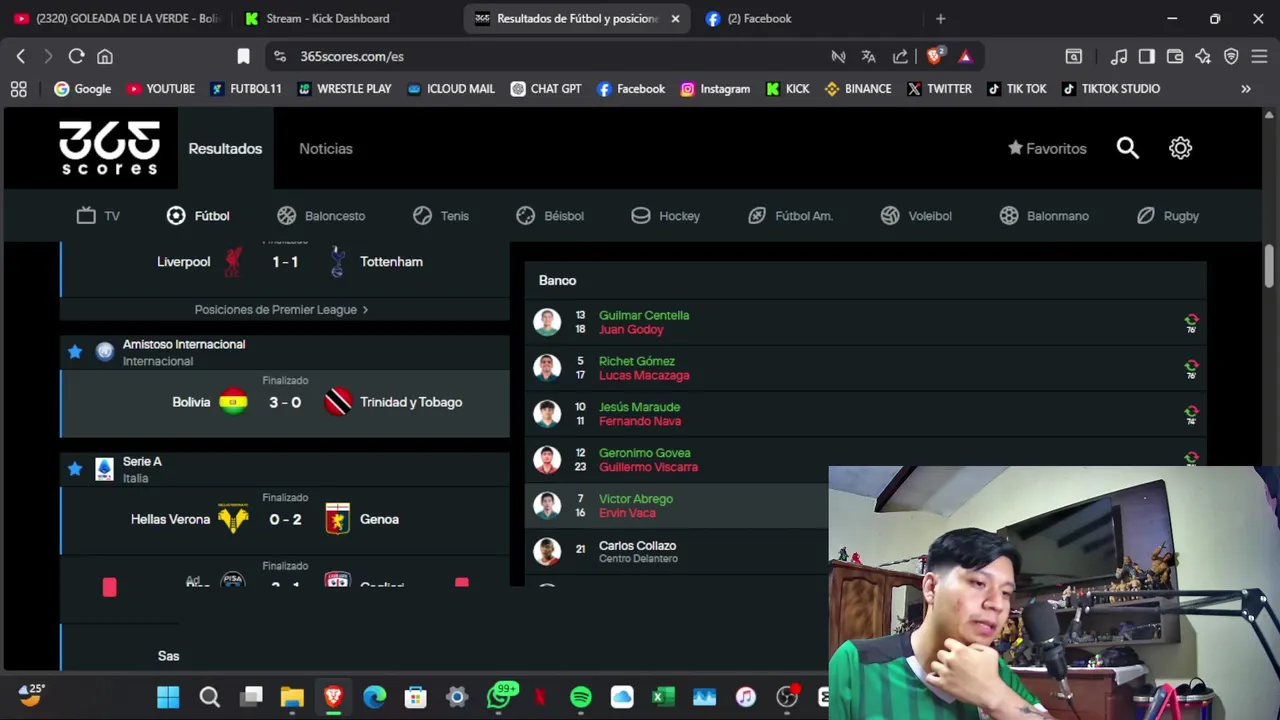Screen dimensions: 1280x720
Task: Open Brave Shields lion icon
Action: point(934,56)
